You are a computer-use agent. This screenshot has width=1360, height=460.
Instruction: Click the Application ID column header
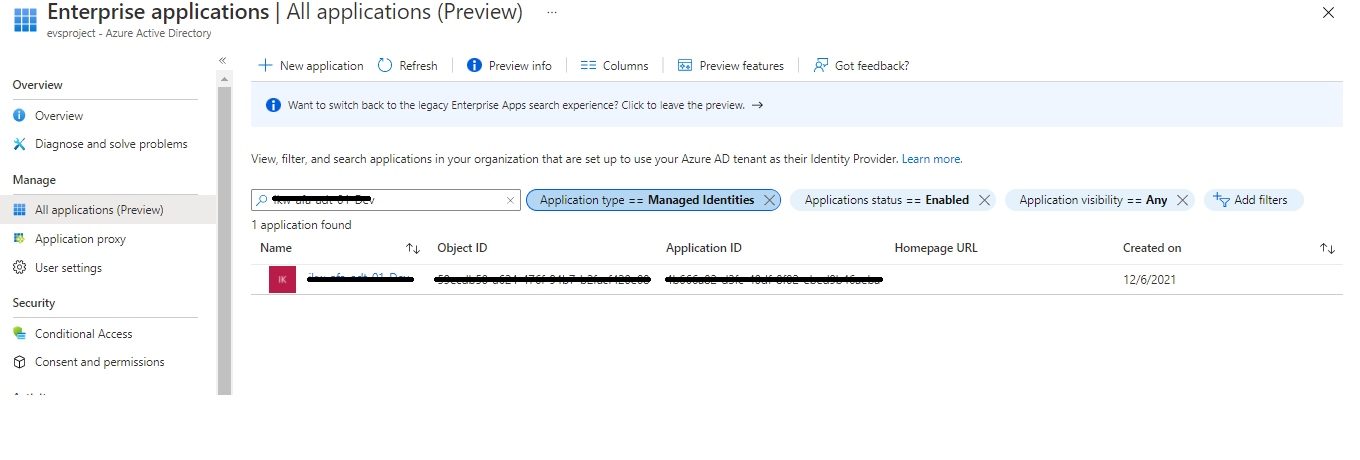[704, 248]
